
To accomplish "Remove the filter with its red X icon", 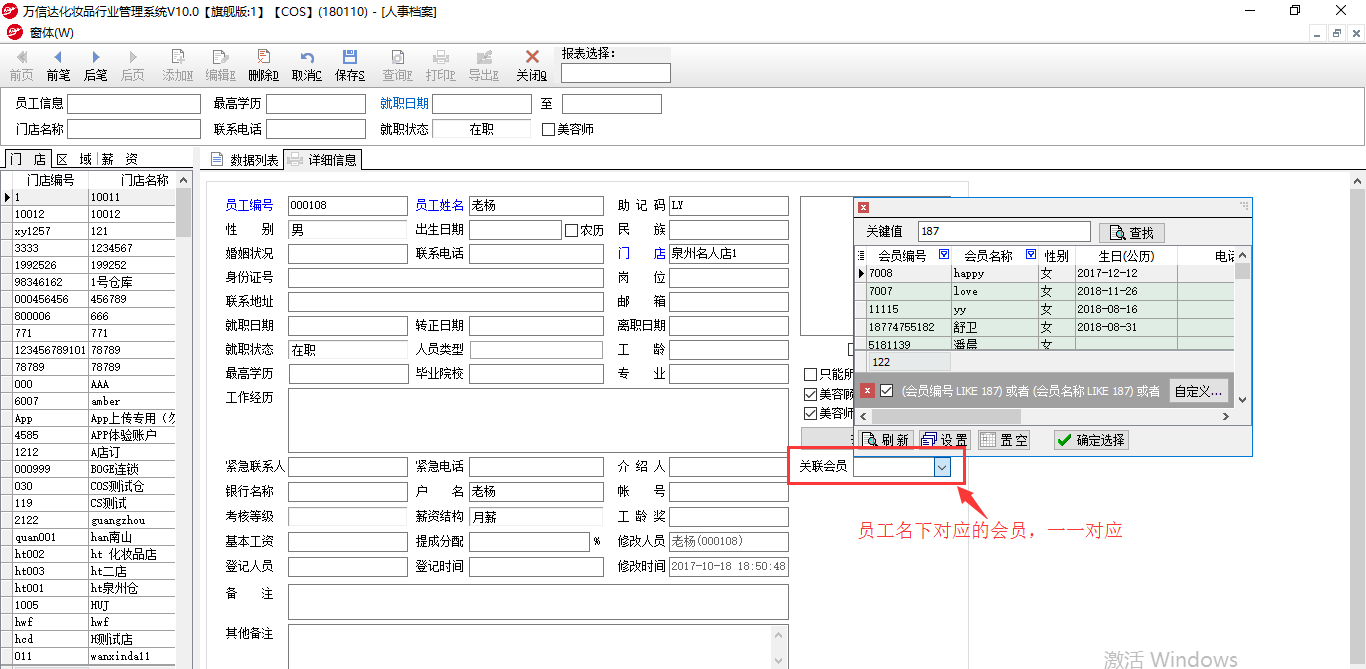I will pyautogui.click(x=868, y=391).
